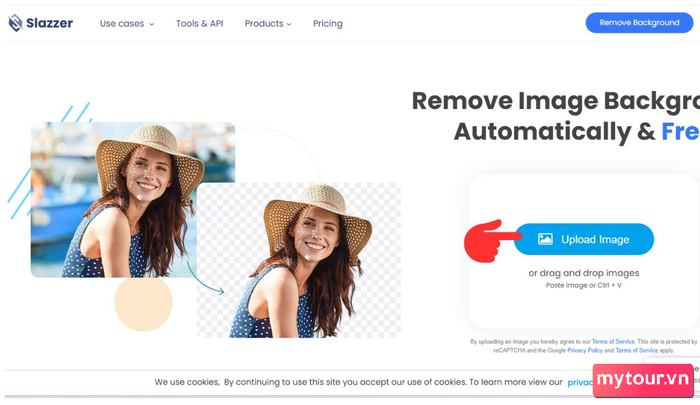
Task: Open the Google Privacy Policy link
Action: [x=585, y=351]
